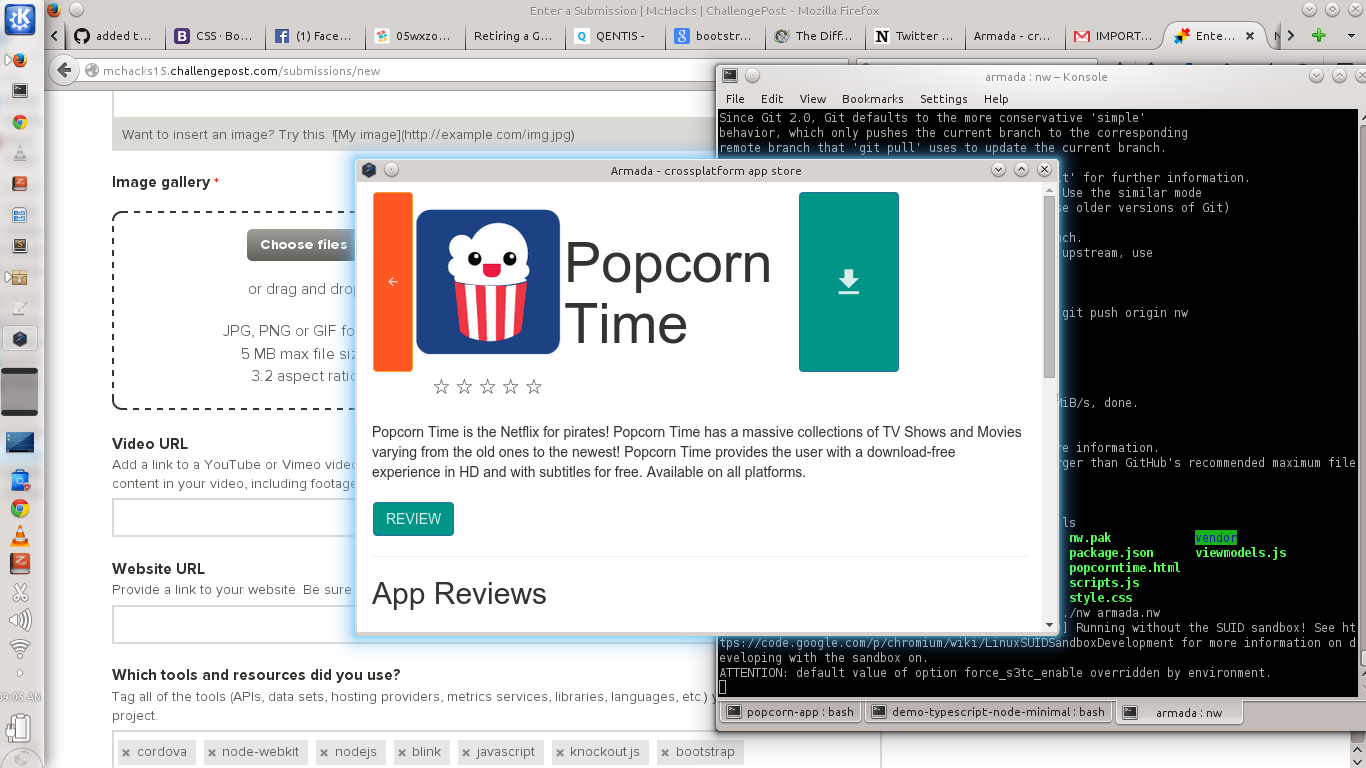1366x768 pixels.
Task: Open the Konsole Edit menu
Action: (x=772, y=99)
